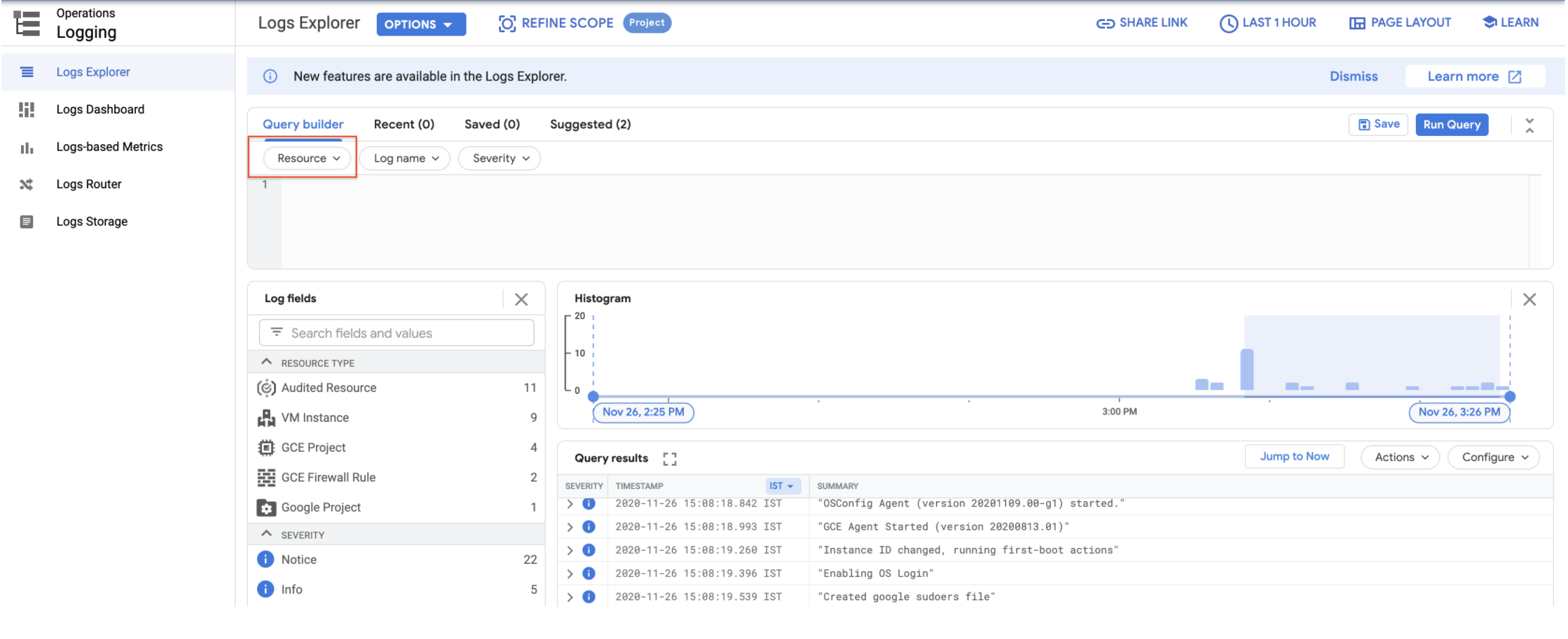The image size is (1568, 639).
Task: Switch to the Suggested (2) tab
Action: pyautogui.click(x=591, y=125)
